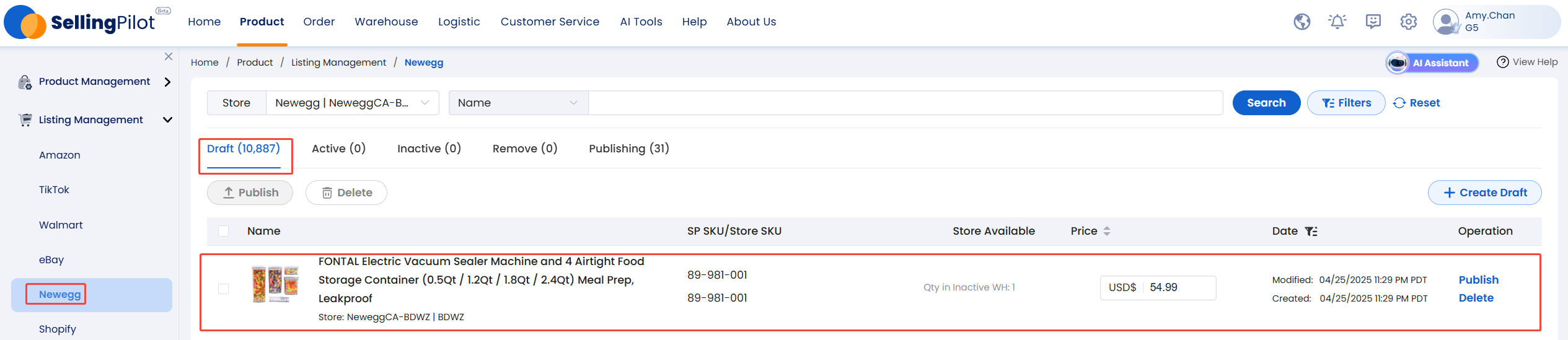Open the AI Assistant button
This screenshot has height=340, width=1568.
(x=1432, y=63)
